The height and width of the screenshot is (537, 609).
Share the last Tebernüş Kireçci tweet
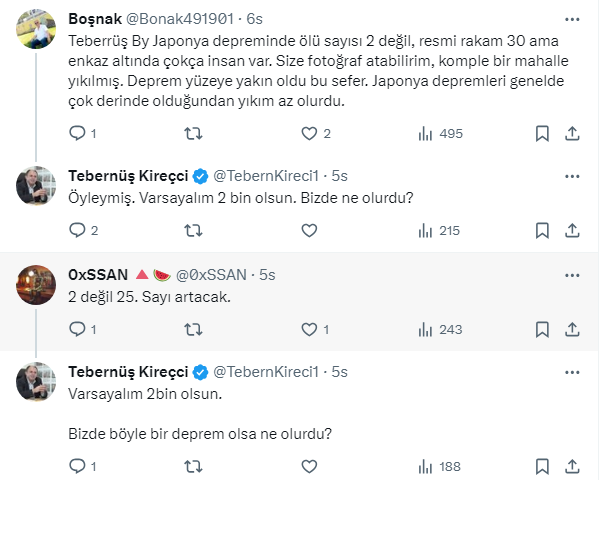(x=573, y=465)
